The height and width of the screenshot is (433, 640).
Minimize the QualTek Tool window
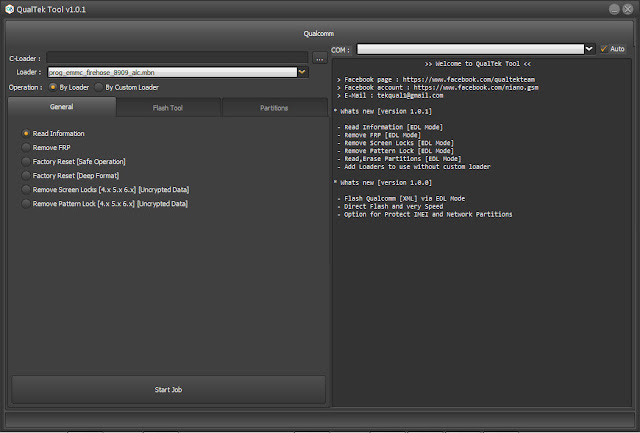tap(614, 9)
